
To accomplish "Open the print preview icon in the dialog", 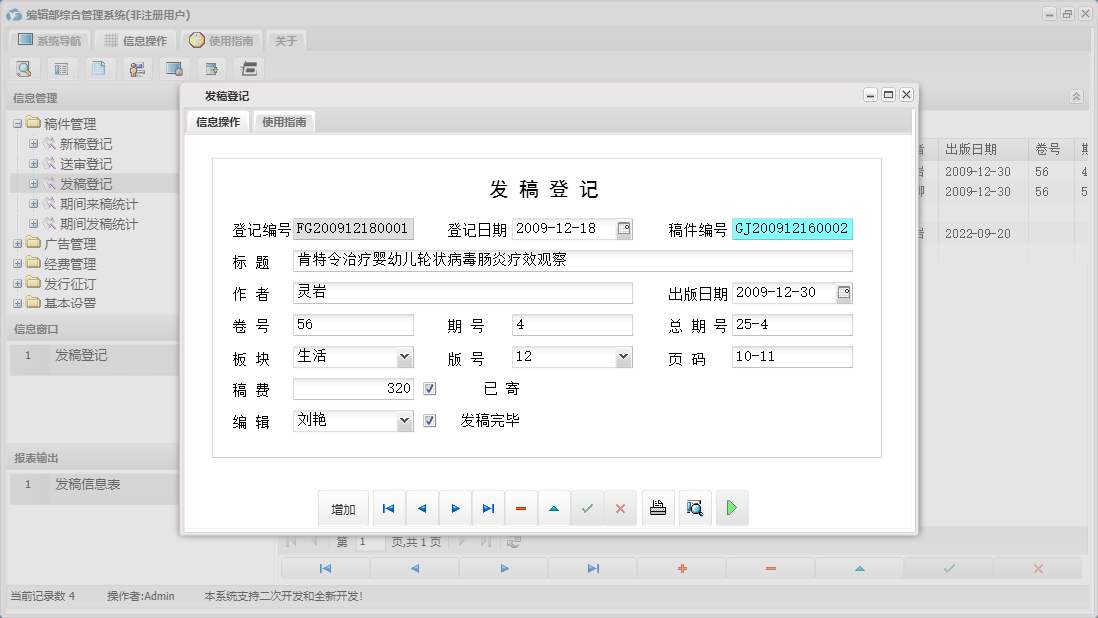I will (x=694, y=508).
